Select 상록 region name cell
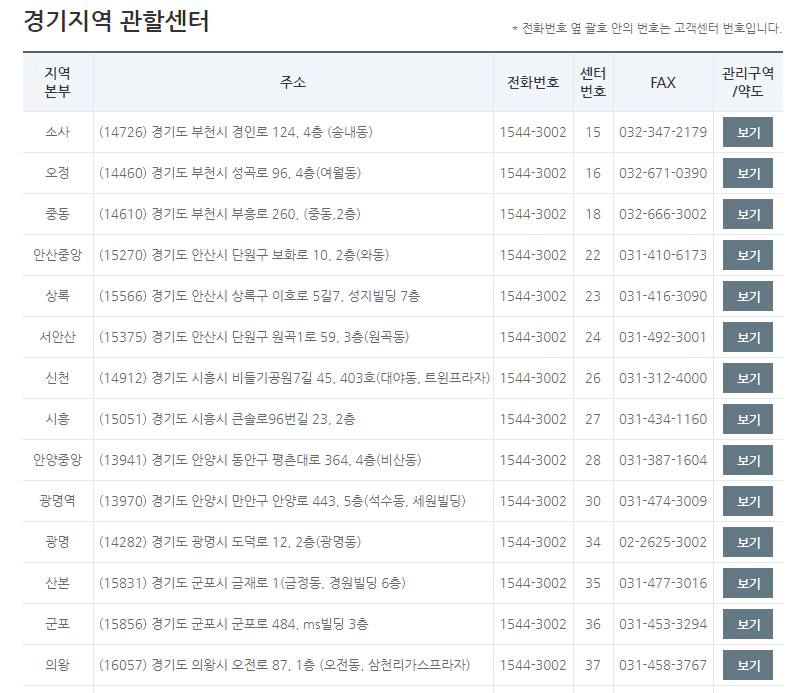The height and width of the screenshot is (693, 799). (58, 296)
